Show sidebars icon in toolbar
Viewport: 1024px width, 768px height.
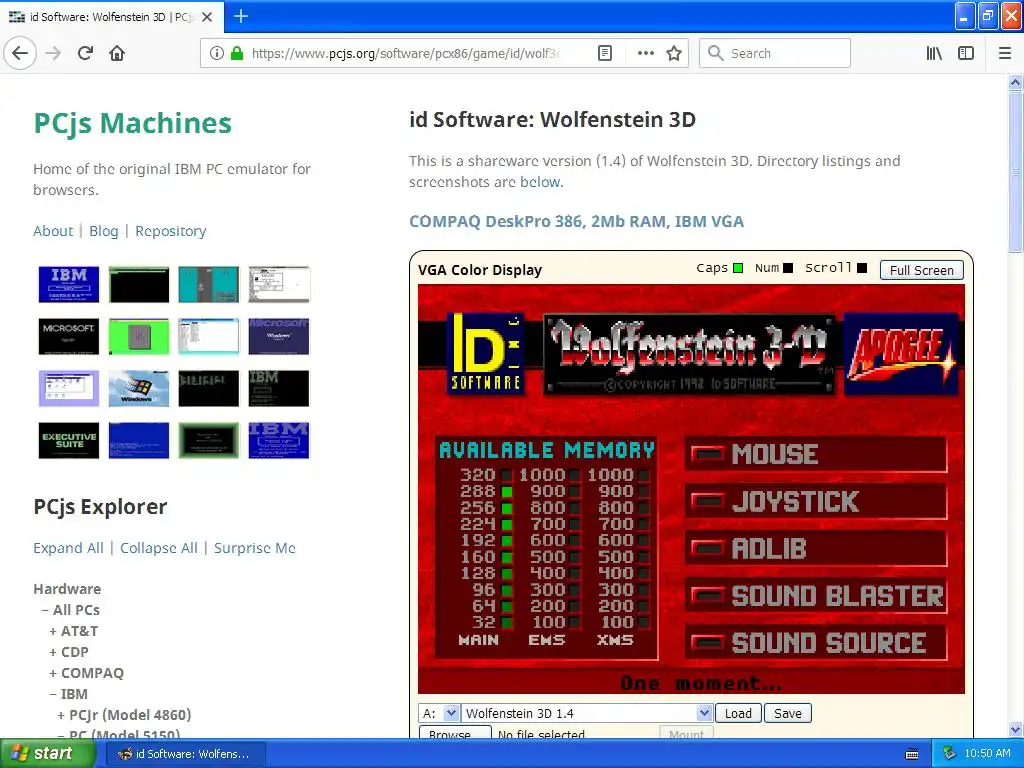coord(966,54)
